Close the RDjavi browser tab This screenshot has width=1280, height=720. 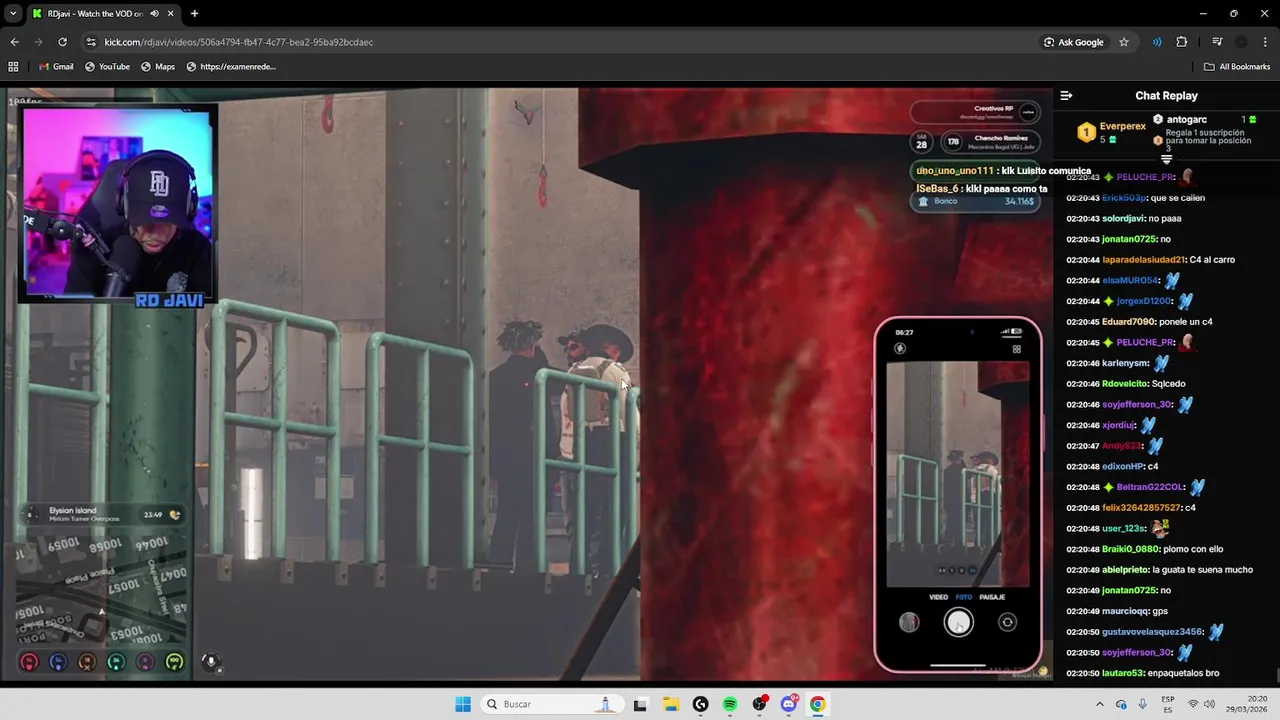point(169,14)
